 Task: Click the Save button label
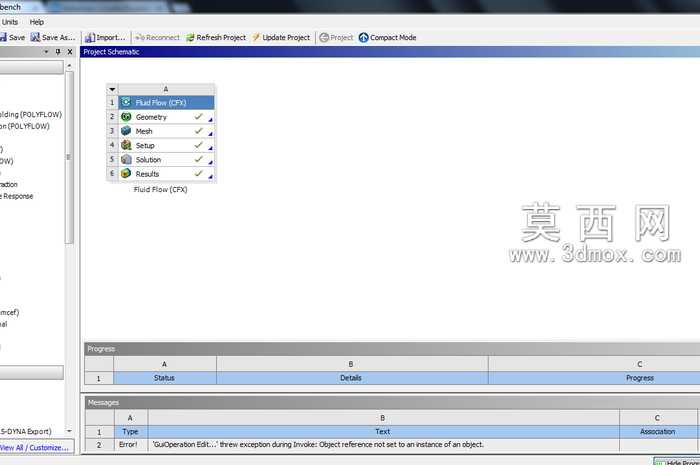[x=17, y=37]
